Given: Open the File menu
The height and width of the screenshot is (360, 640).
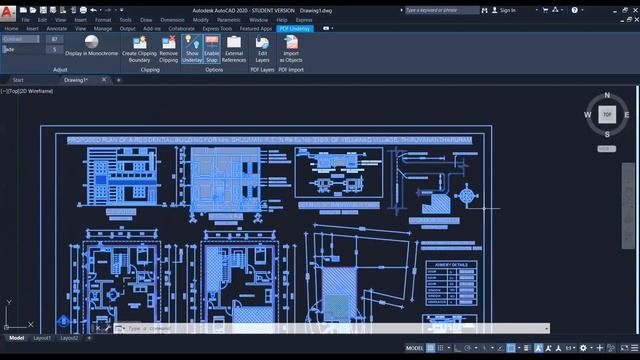Looking at the screenshot, I should click(25, 20).
